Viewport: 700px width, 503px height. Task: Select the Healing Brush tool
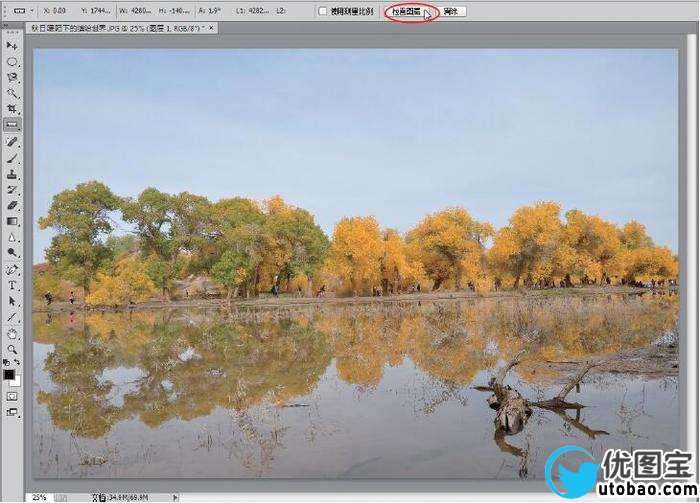coord(12,142)
